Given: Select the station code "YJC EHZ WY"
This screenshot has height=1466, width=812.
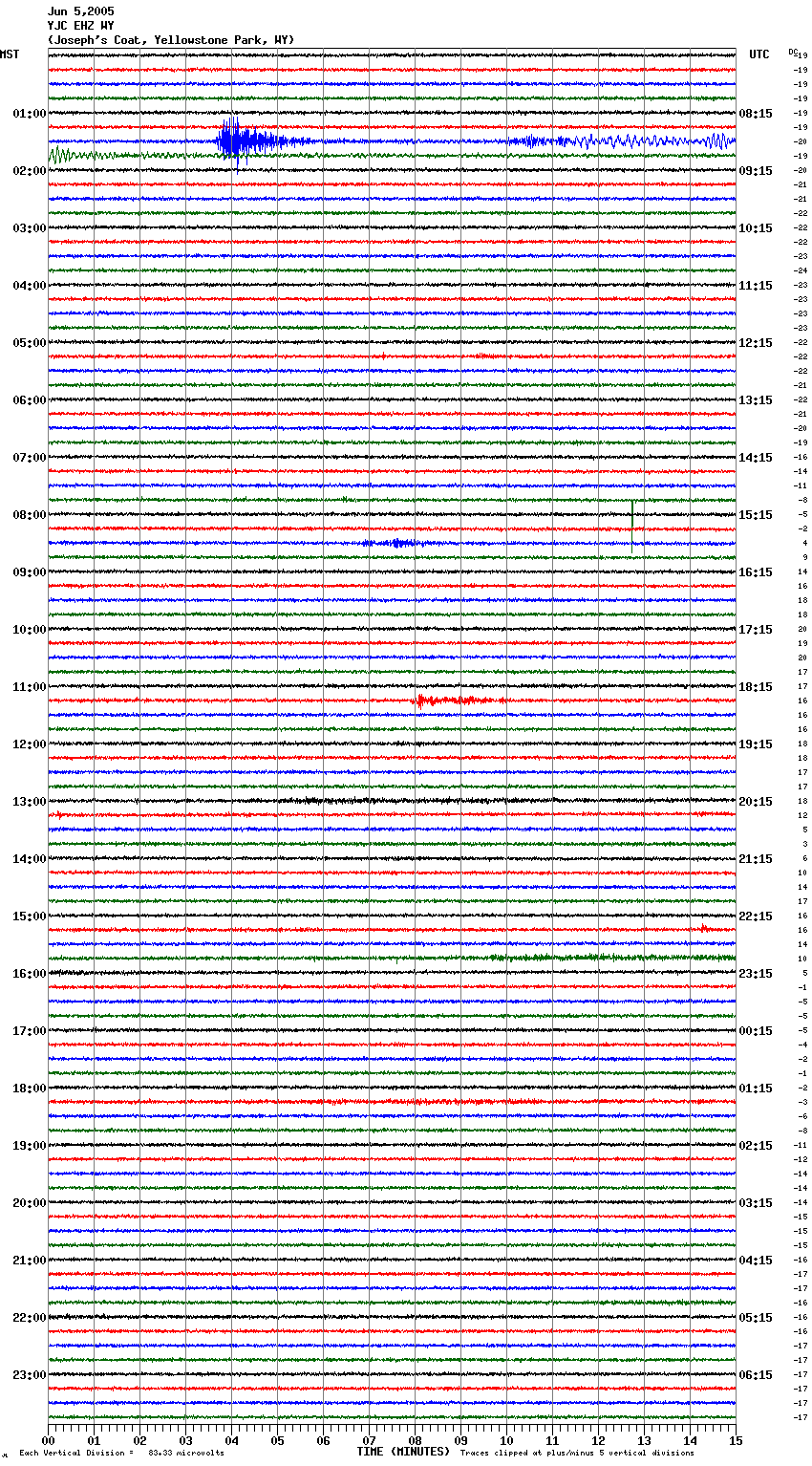Looking at the screenshot, I should pos(80,26).
